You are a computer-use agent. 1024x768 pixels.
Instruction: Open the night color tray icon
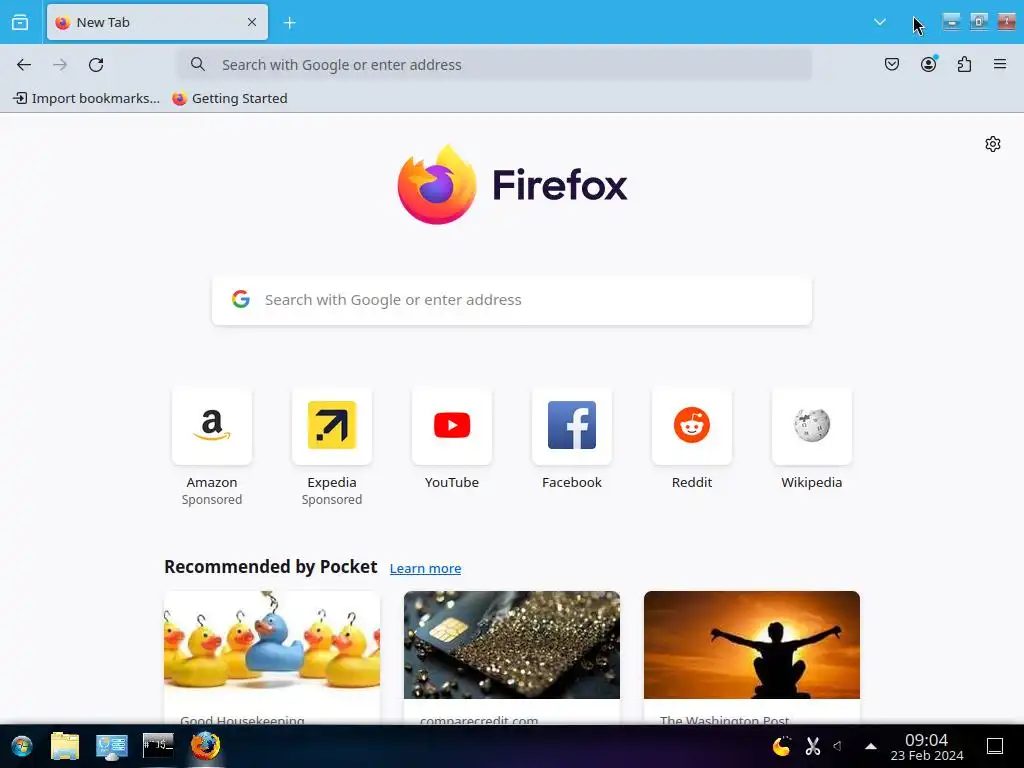pos(781,746)
